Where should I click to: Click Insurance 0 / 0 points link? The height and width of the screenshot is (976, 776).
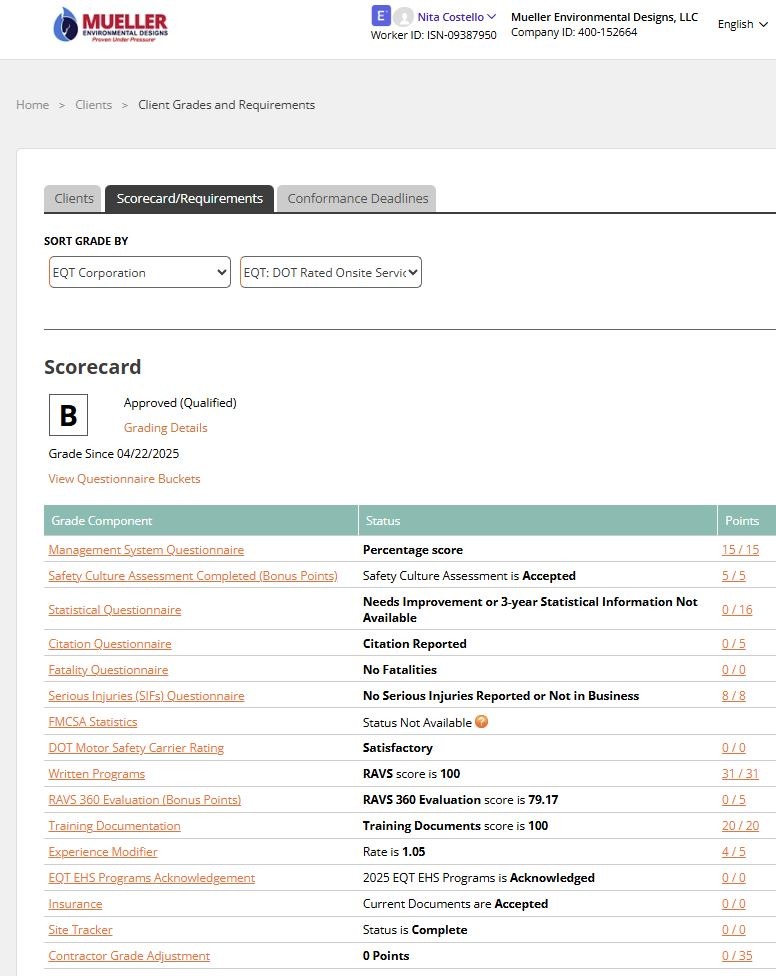[734, 904]
